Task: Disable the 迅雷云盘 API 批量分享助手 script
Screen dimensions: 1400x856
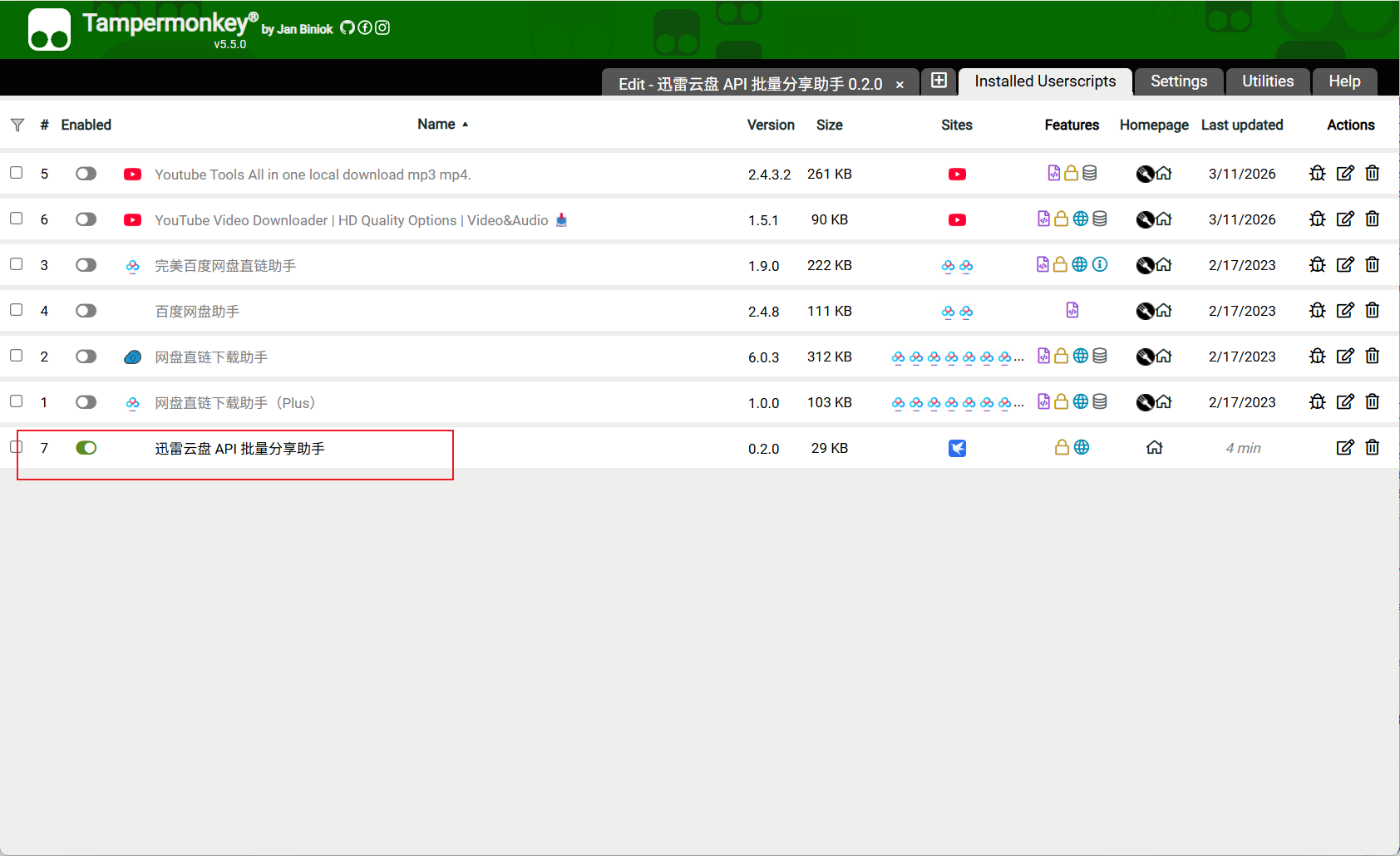Action: (x=86, y=448)
